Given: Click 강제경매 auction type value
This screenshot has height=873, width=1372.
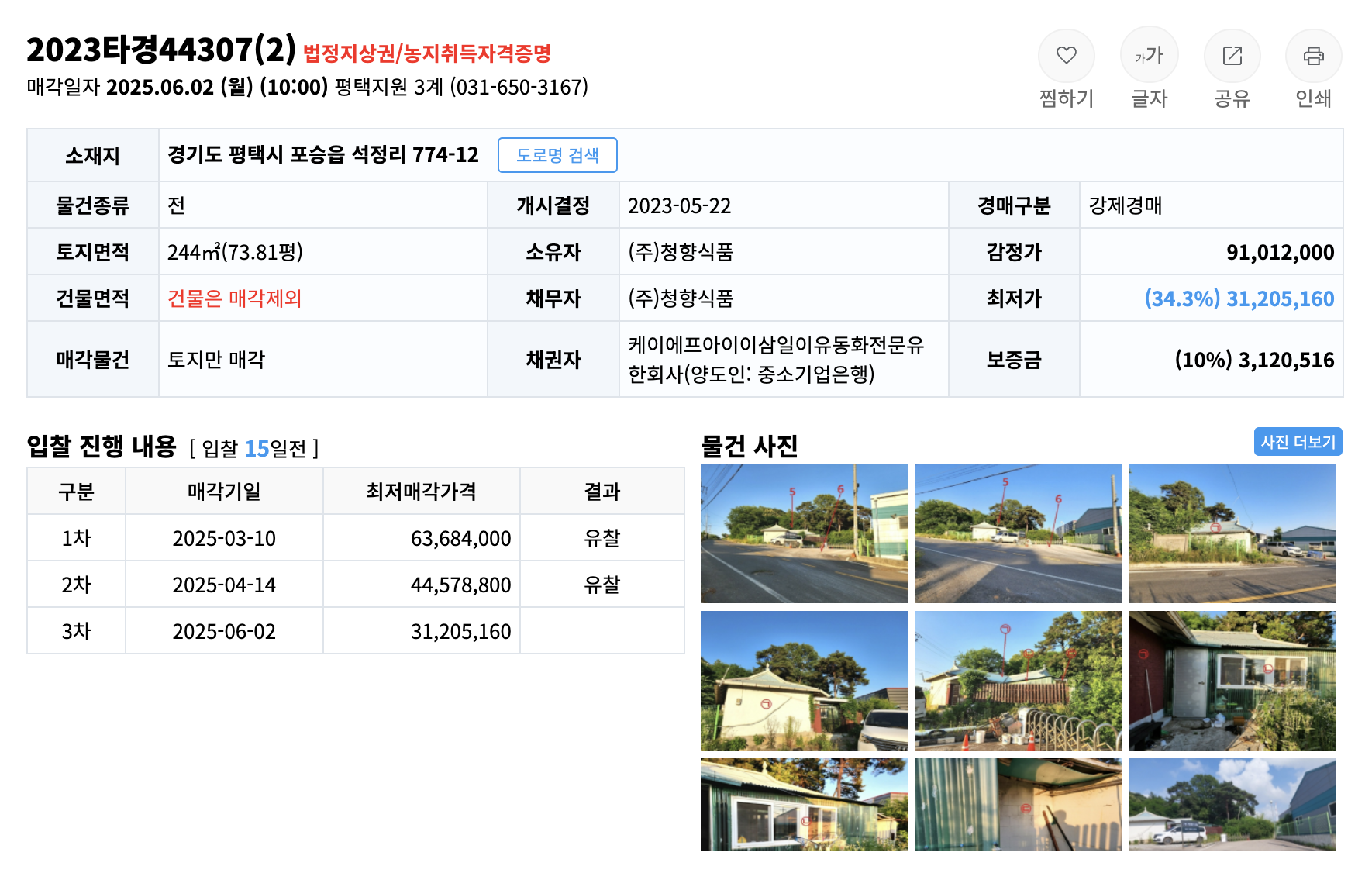Looking at the screenshot, I should (x=1126, y=205).
